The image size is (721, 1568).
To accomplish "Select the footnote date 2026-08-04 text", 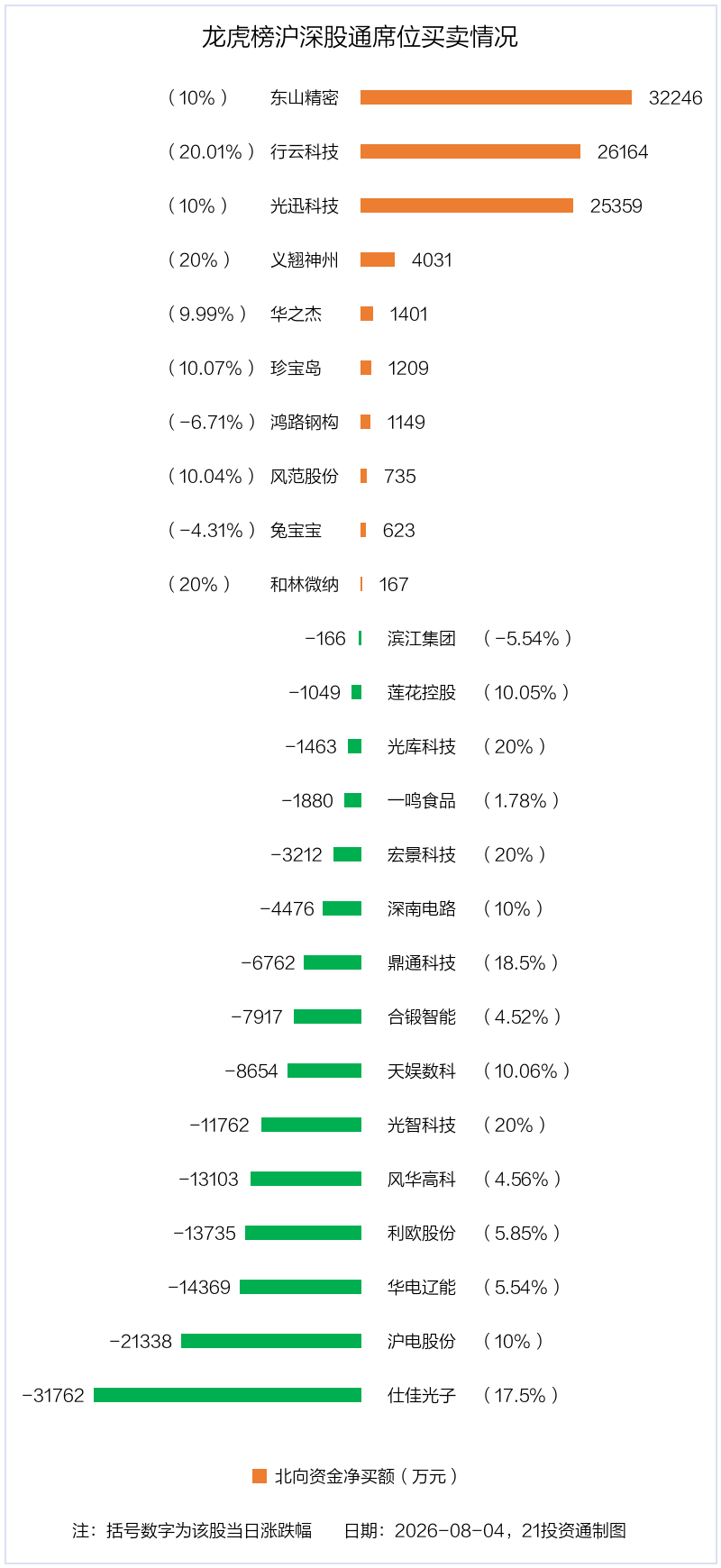I will click(x=450, y=1530).
